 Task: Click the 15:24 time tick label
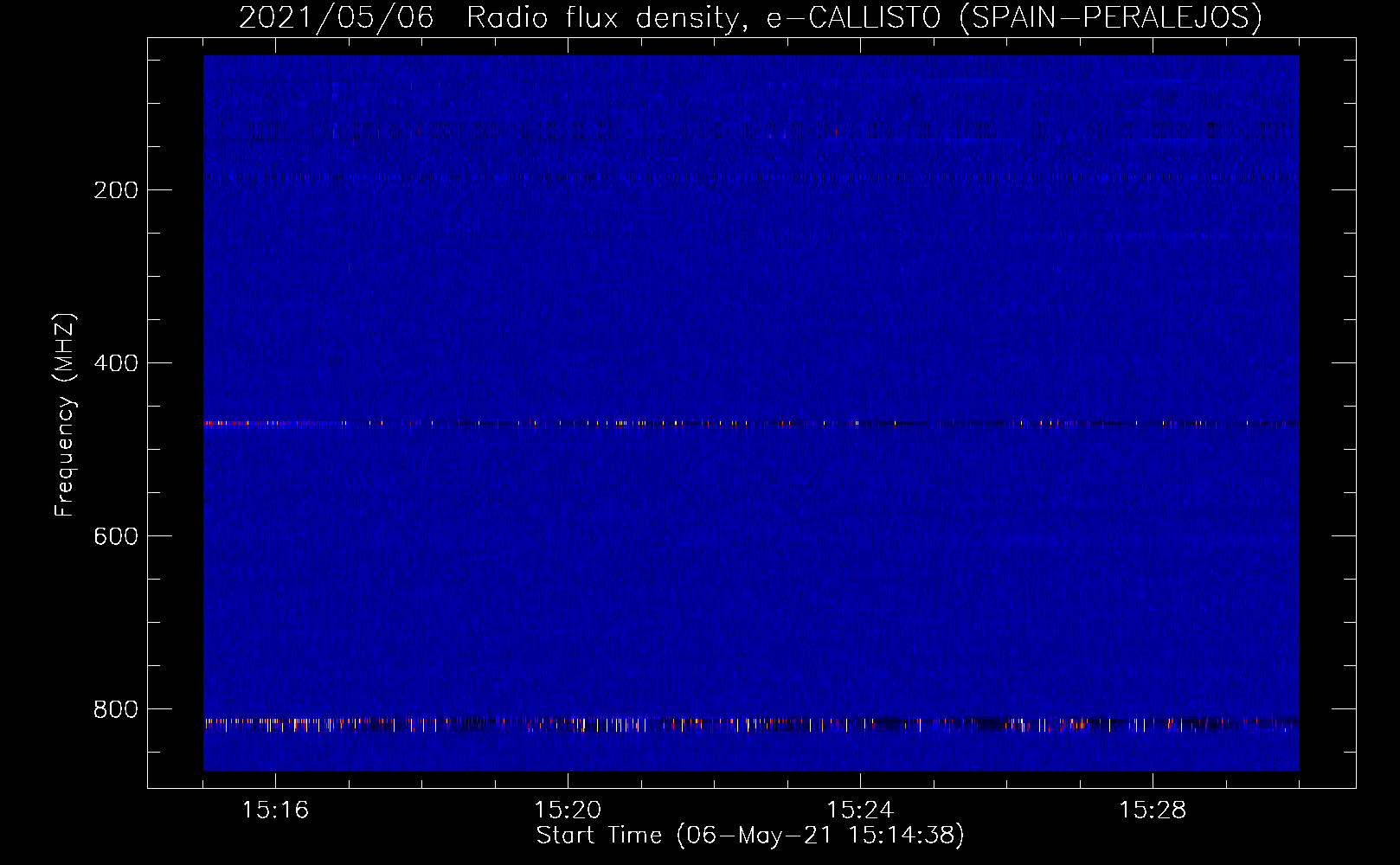860,810
